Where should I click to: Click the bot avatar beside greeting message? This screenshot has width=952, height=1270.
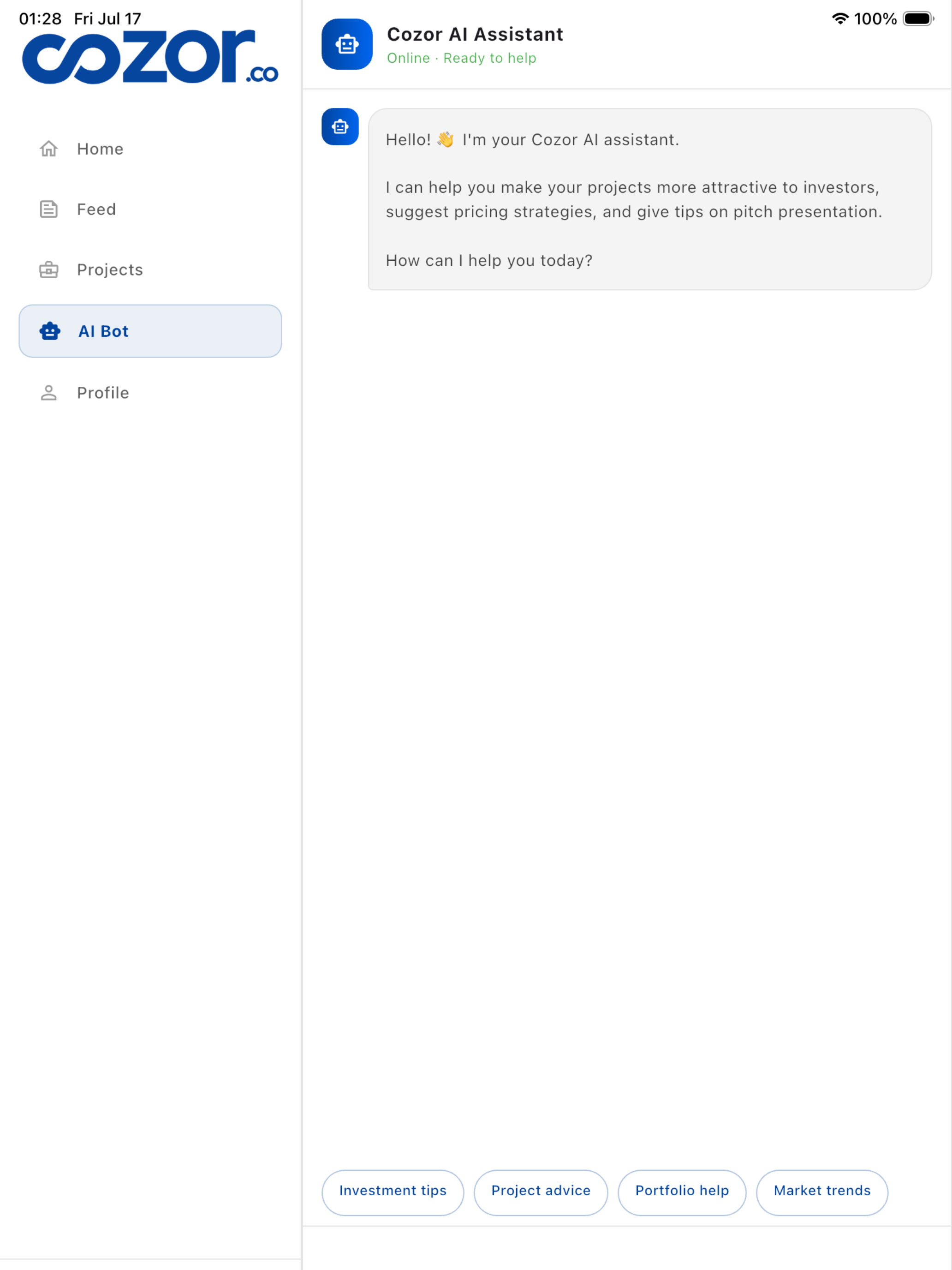[340, 127]
